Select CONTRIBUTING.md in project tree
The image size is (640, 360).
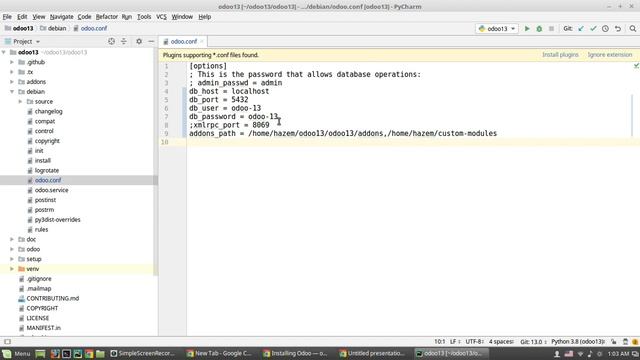coord(53,298)
